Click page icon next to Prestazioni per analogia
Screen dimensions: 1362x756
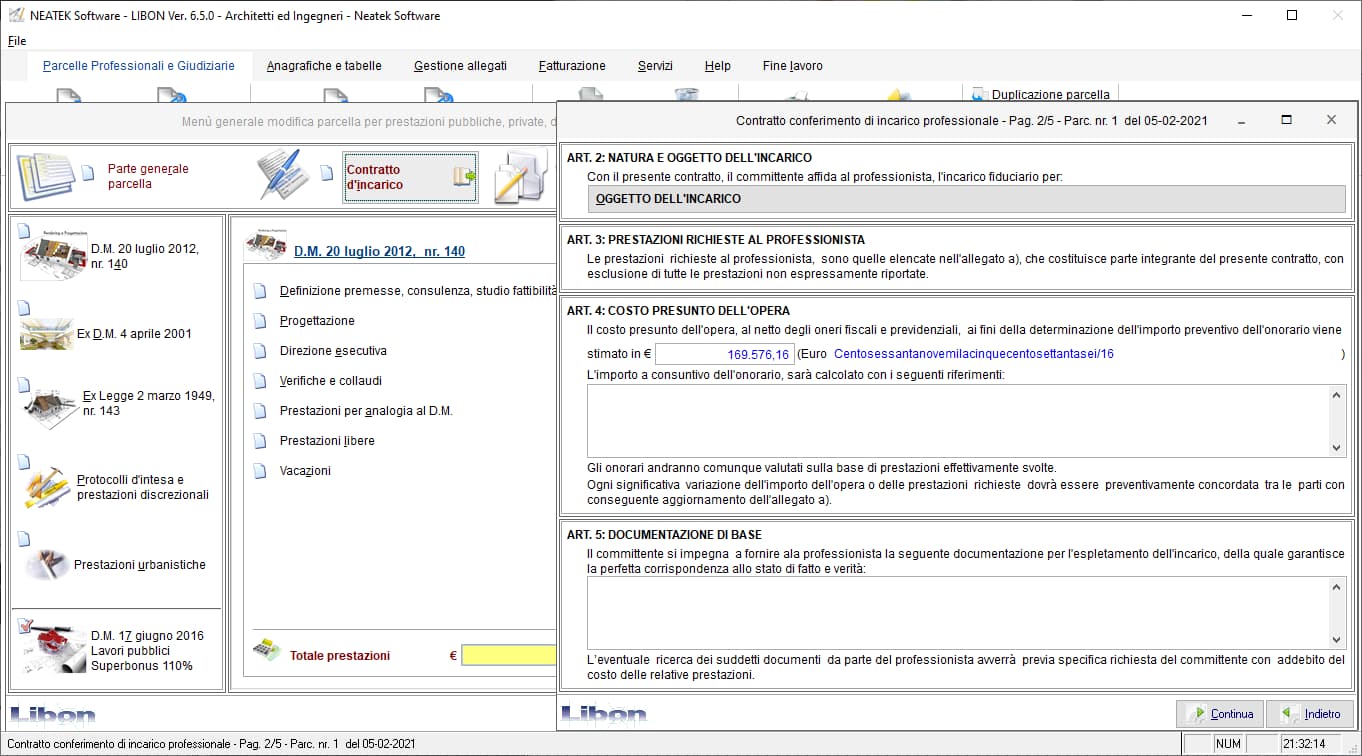click(x=260, y=411)
